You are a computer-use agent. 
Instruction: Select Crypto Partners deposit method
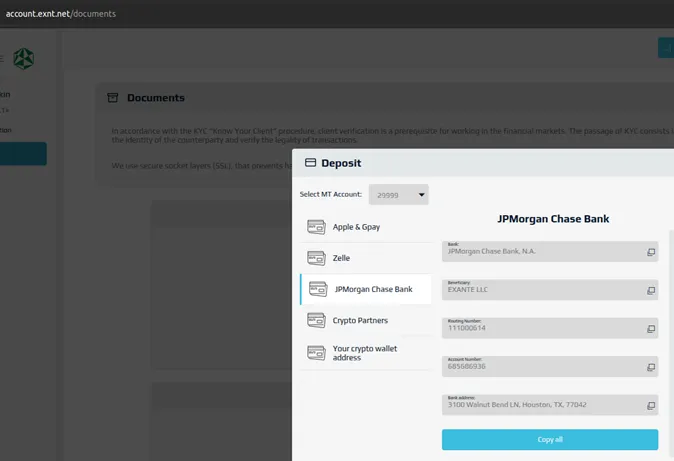coord(365,320)
